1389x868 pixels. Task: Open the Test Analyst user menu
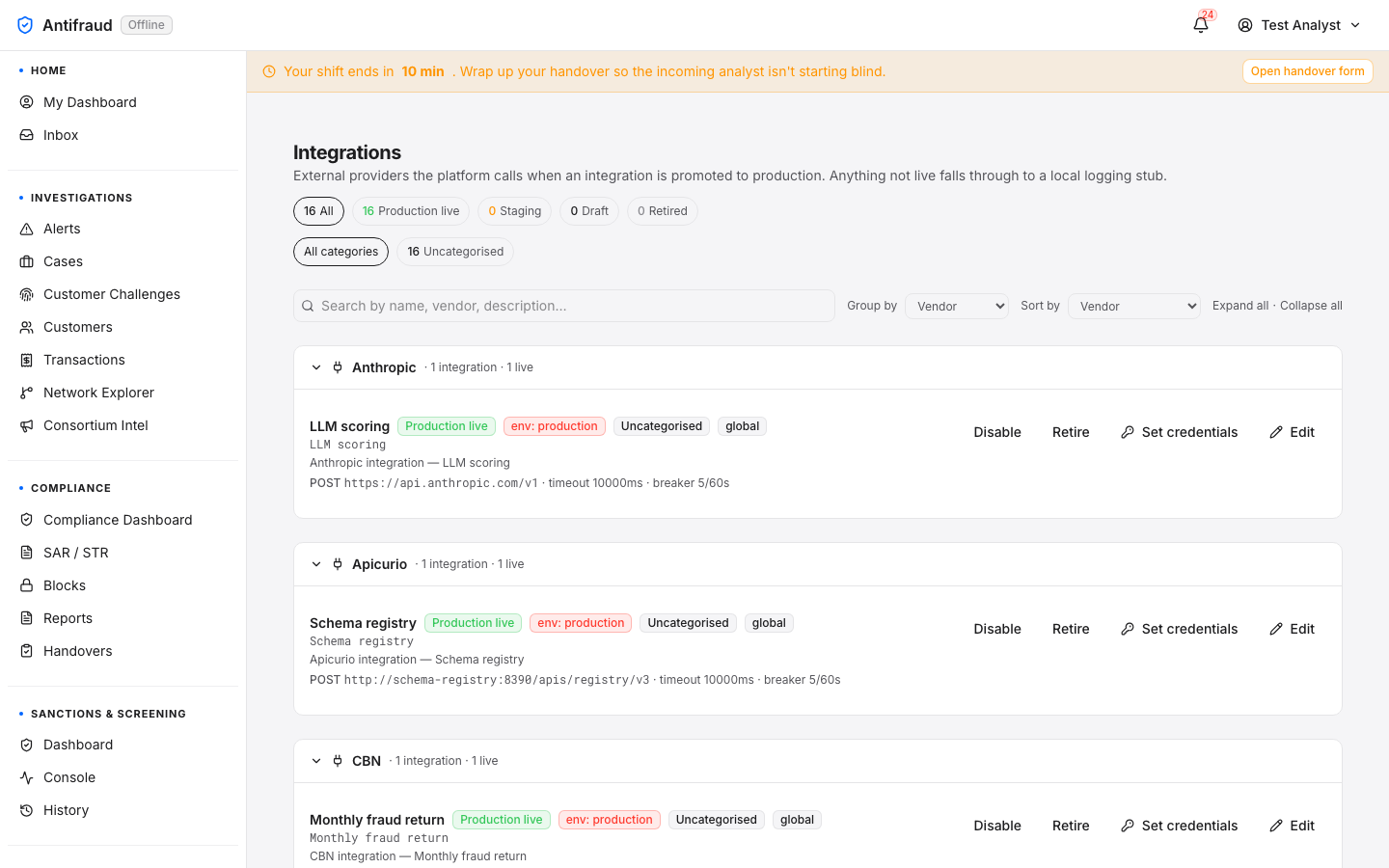point(1299,25)
